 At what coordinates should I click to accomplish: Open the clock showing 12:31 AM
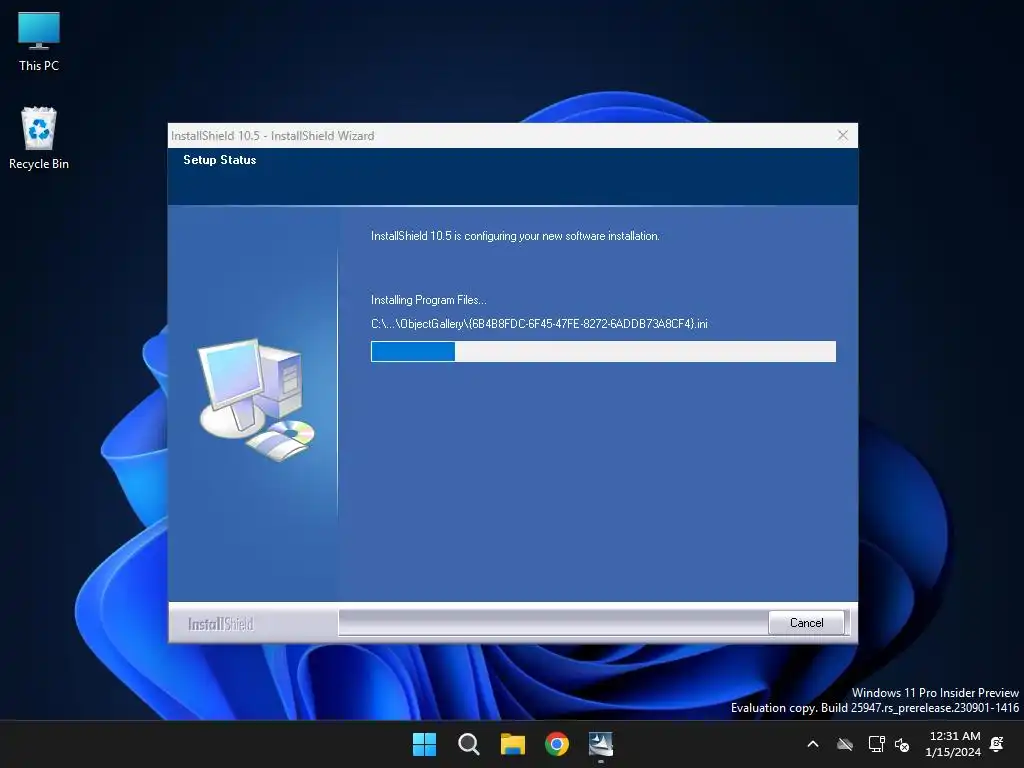(x=953, y=744)
